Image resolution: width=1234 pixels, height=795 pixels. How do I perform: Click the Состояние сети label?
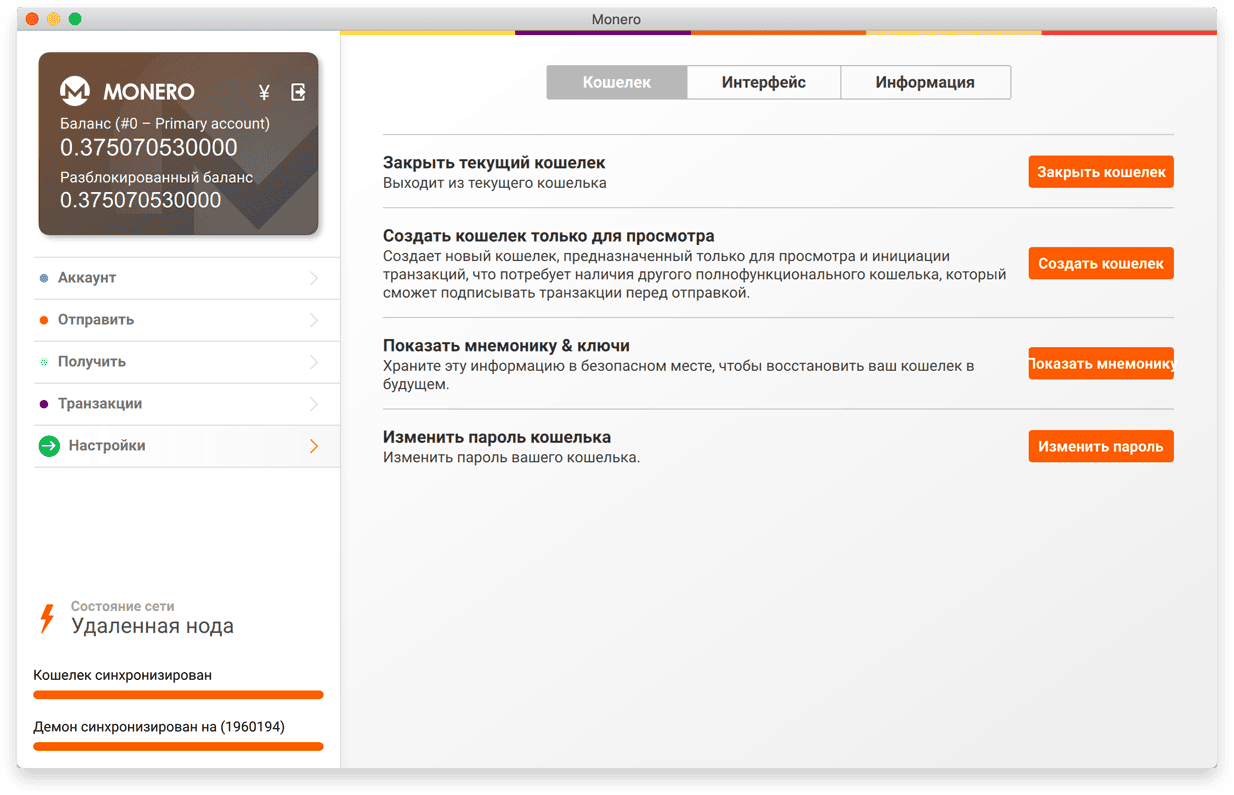123,606
